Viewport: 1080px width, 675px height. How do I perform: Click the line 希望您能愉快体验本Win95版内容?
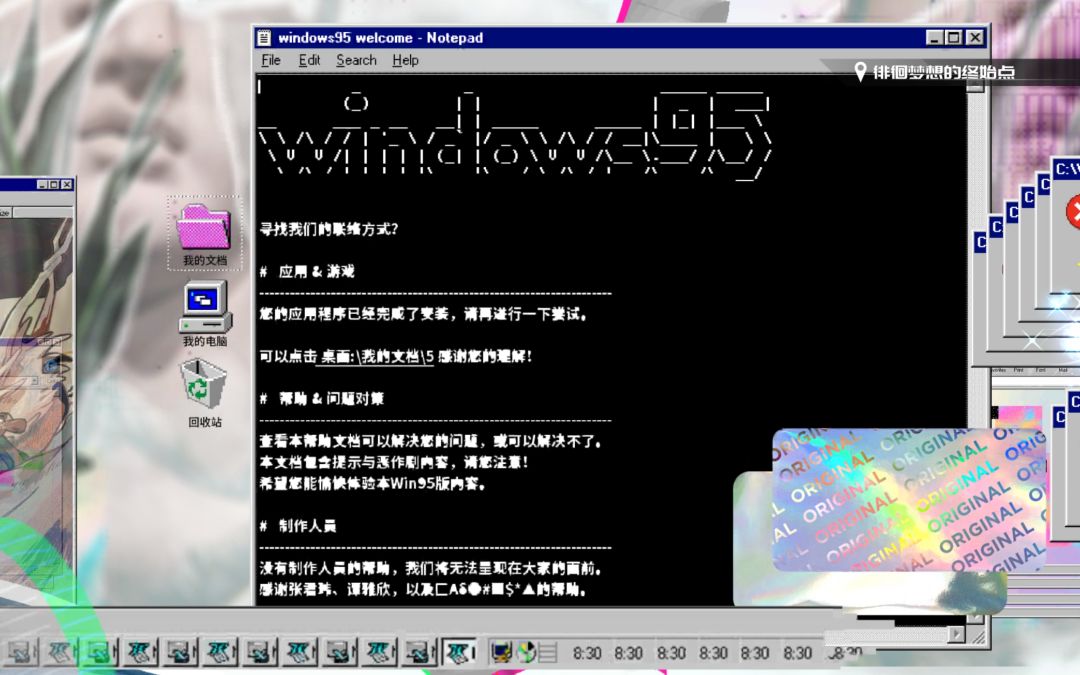tap(373, 484)
